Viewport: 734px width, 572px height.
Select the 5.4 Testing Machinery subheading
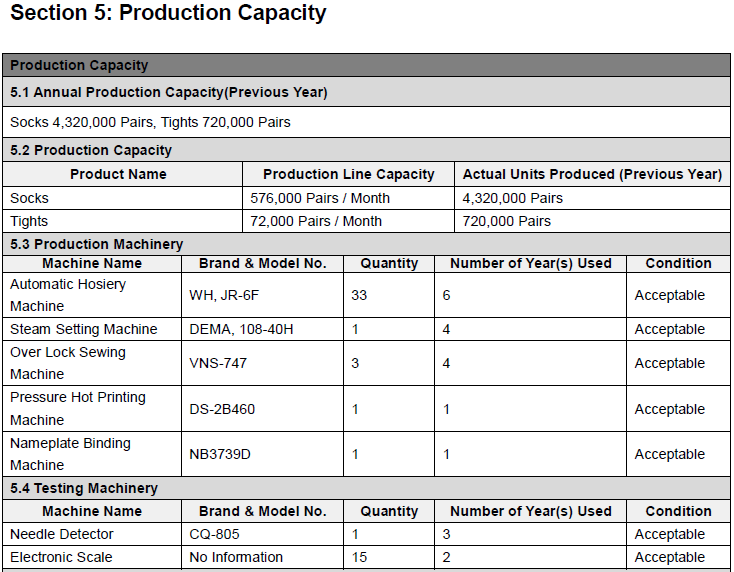[84, 488]
